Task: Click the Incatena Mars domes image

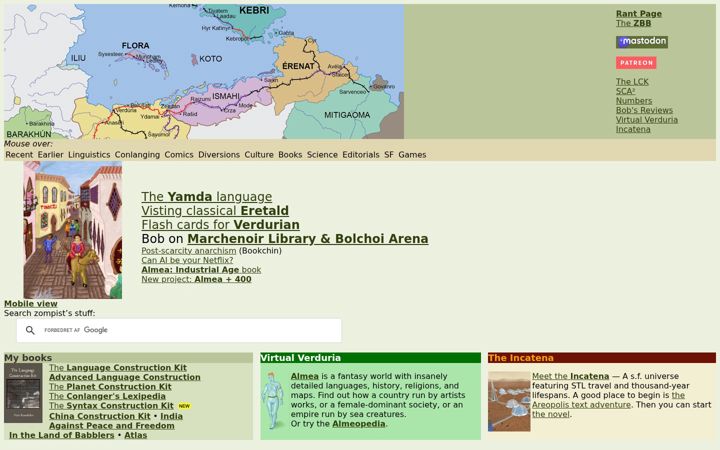Action: coord(509,402)
